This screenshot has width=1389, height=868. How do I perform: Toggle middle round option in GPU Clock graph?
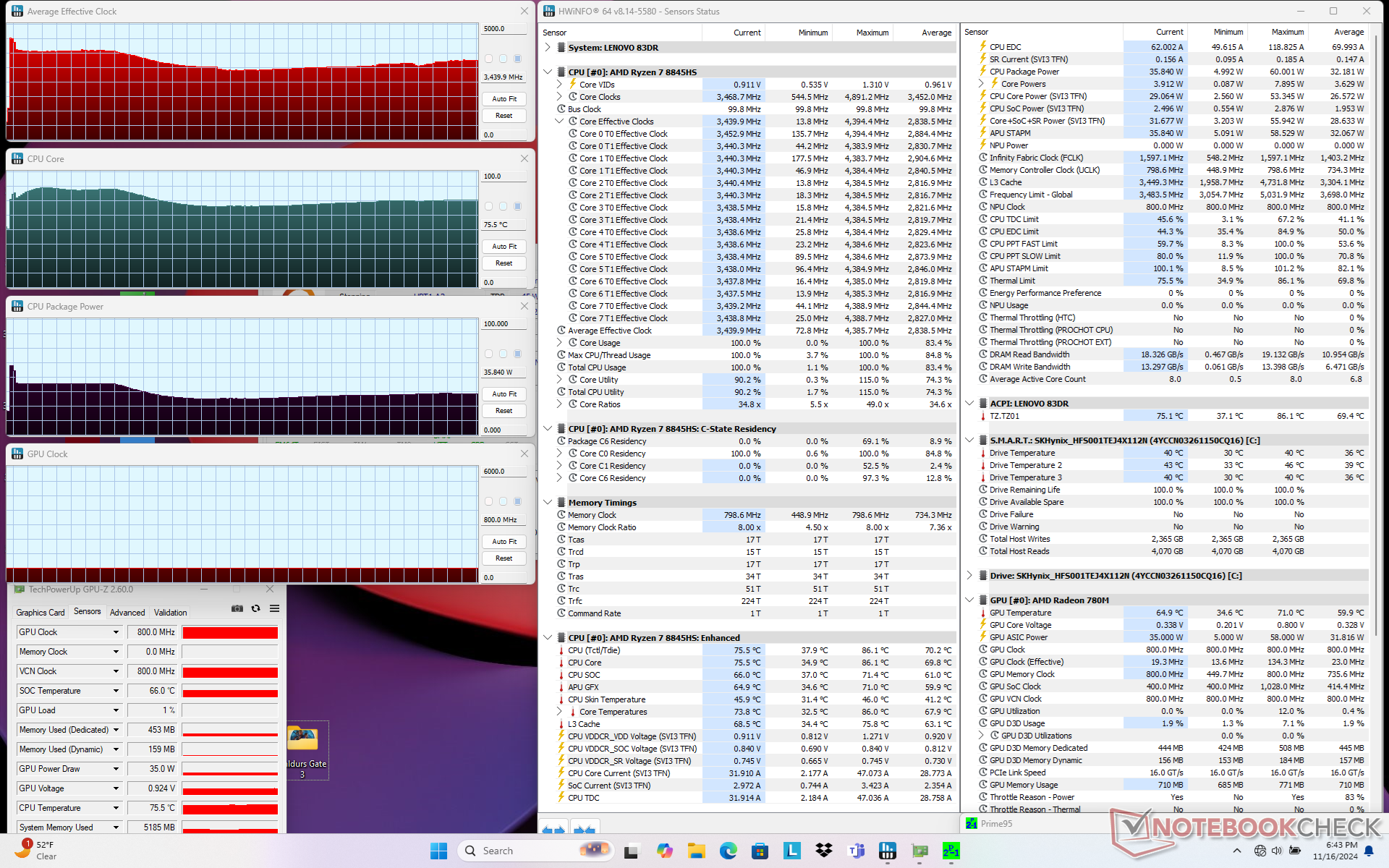[504, 501]
